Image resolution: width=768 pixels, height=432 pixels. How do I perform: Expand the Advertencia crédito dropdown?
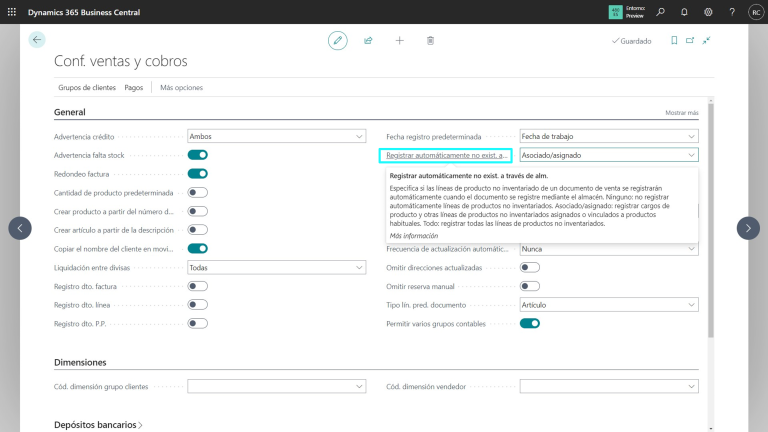(277, 136)
